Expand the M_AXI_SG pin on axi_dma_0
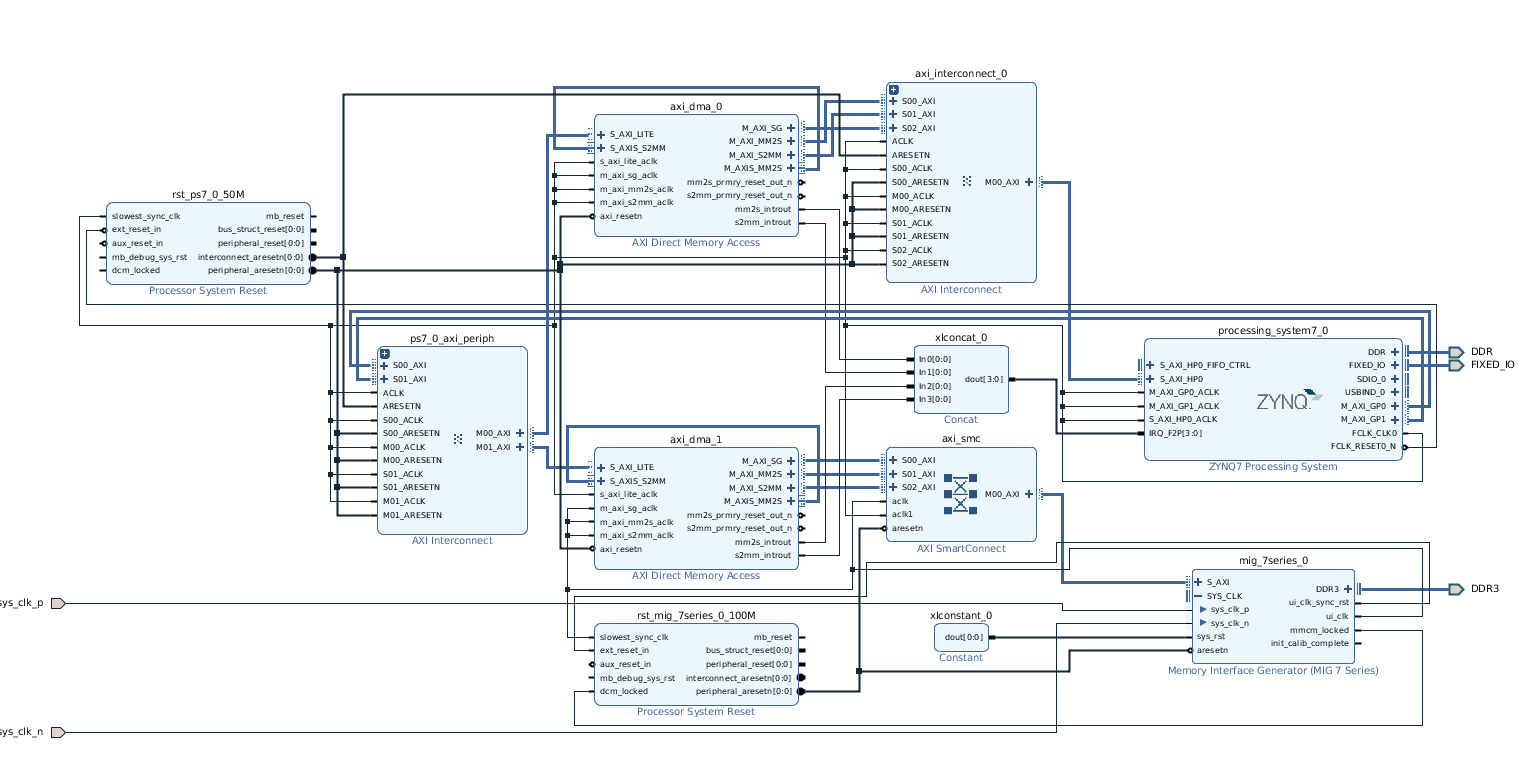The image size is (1518, 778). 790,128
